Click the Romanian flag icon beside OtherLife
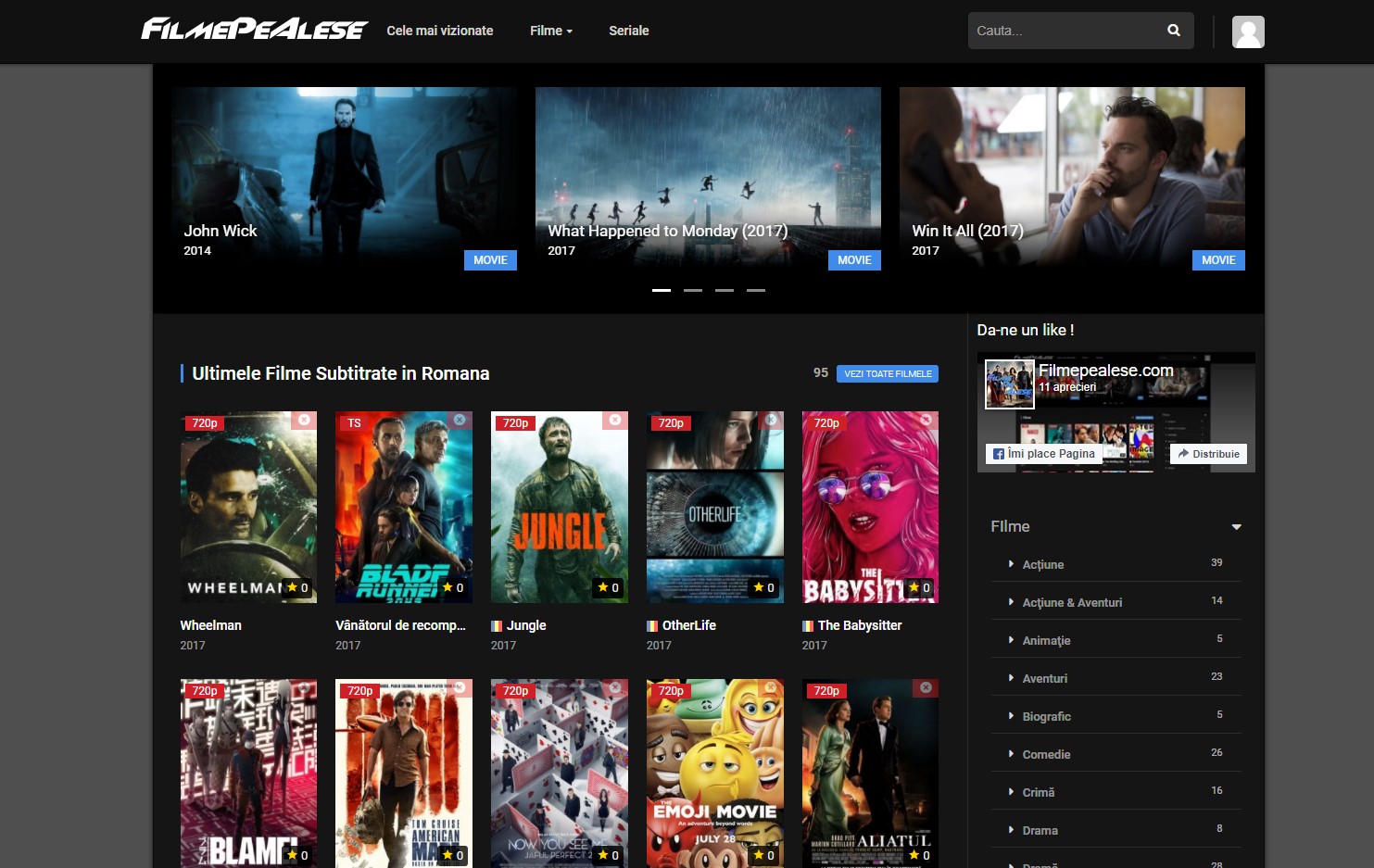Image resolution: width=1374 pixels, height=868 pixels. point(652,626)
